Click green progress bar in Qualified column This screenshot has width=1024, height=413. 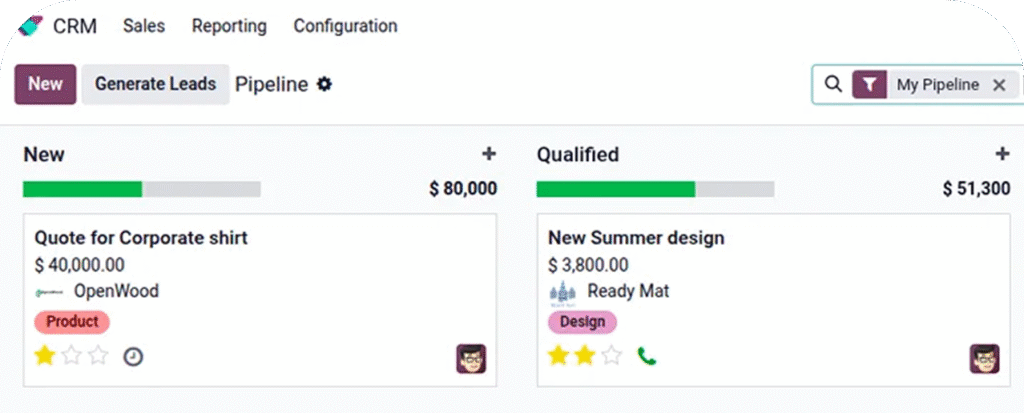pos(615,189)
